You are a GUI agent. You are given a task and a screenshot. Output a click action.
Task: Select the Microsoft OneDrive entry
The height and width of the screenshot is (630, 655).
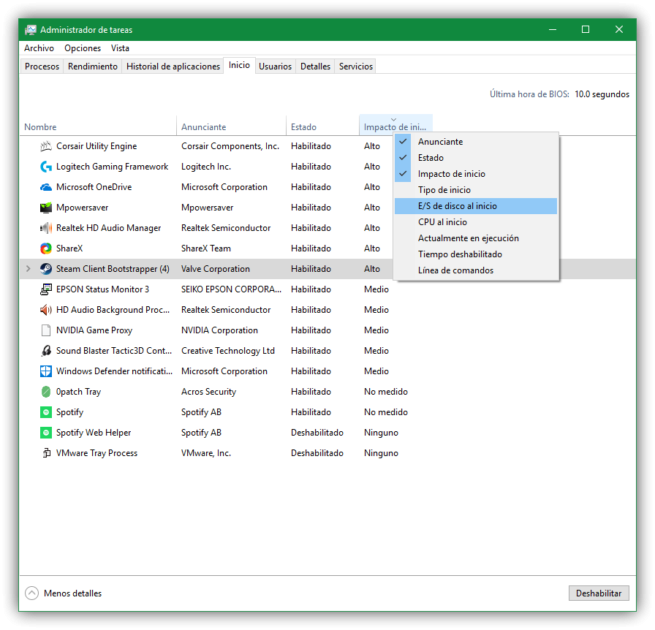pyautogui.click(x=94, y=187)
